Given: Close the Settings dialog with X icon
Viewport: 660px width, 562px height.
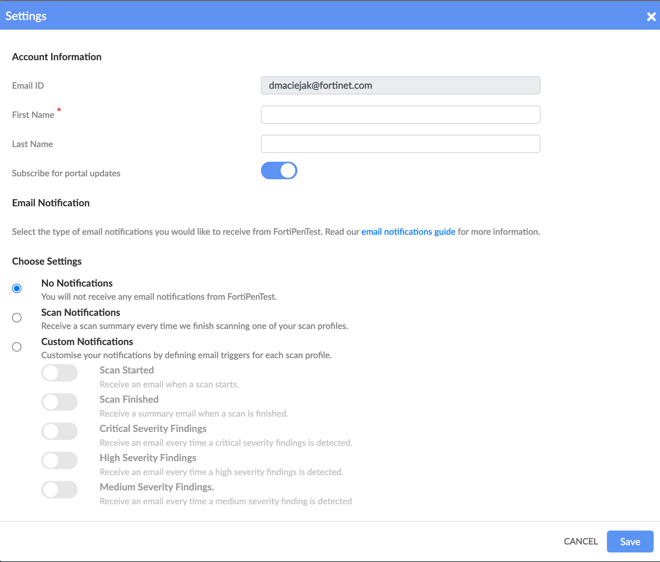Looking at the screenshot, I should [651, 16].
